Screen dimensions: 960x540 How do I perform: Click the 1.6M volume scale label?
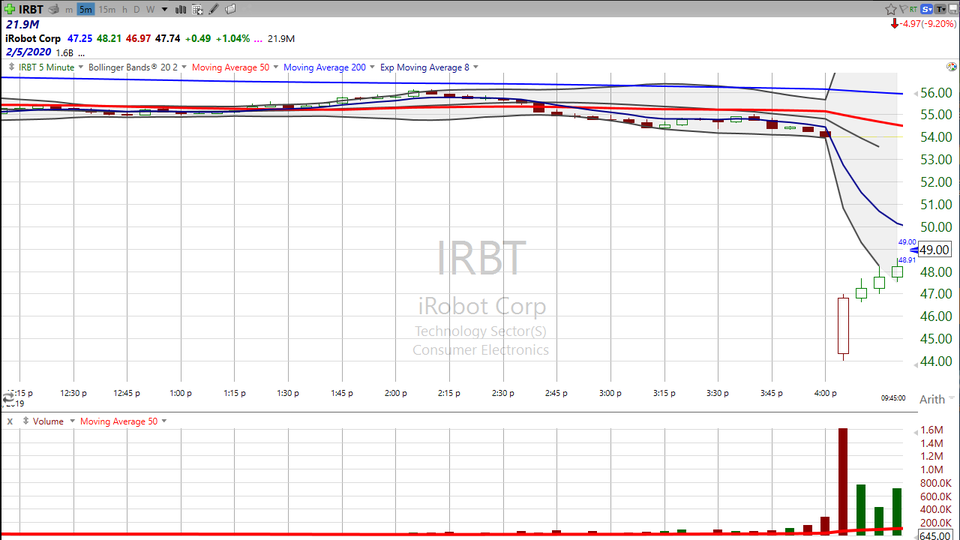tap(931, 430)
